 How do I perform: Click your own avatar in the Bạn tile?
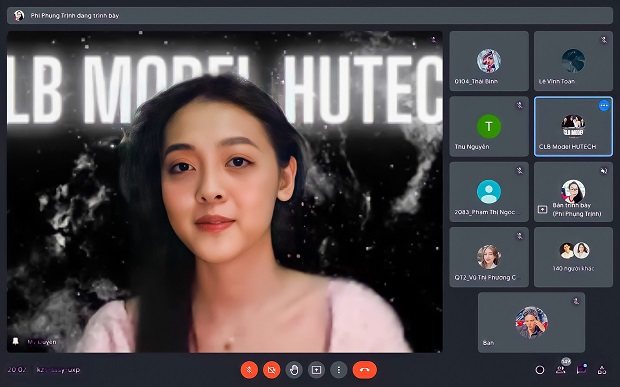pos(531,322)
